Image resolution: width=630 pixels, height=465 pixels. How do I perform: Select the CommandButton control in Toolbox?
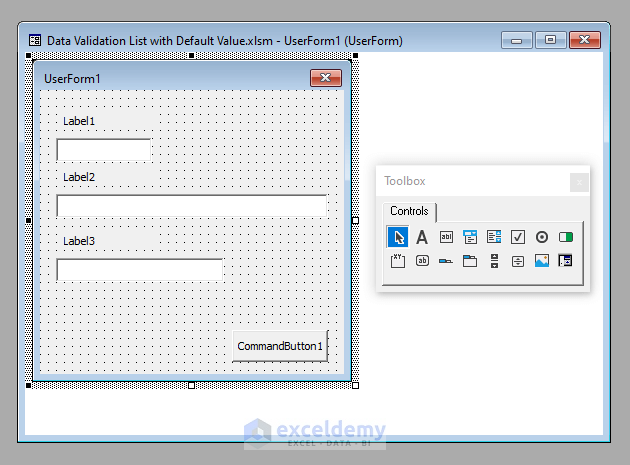click(422, 260)
